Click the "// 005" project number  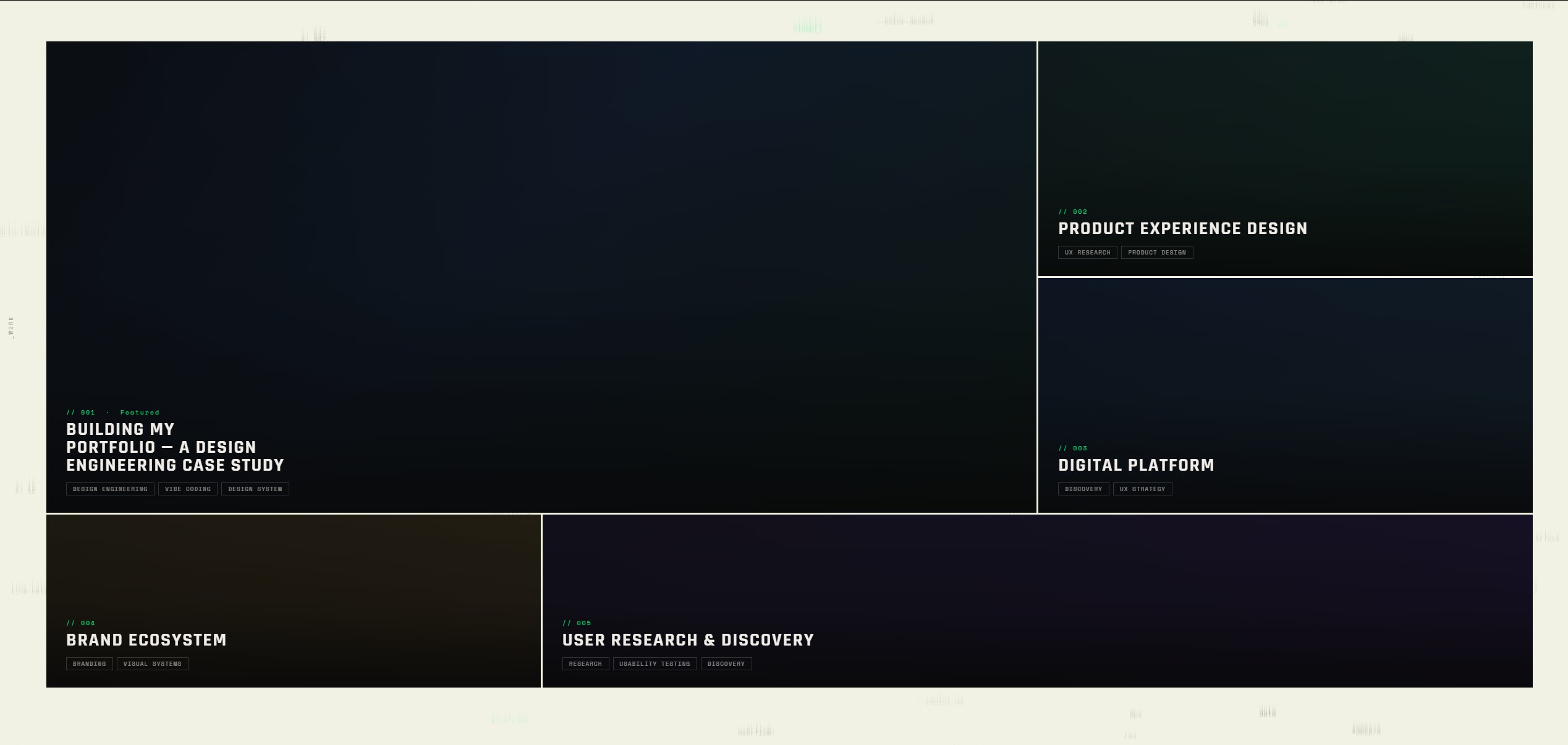coord(576,623)
